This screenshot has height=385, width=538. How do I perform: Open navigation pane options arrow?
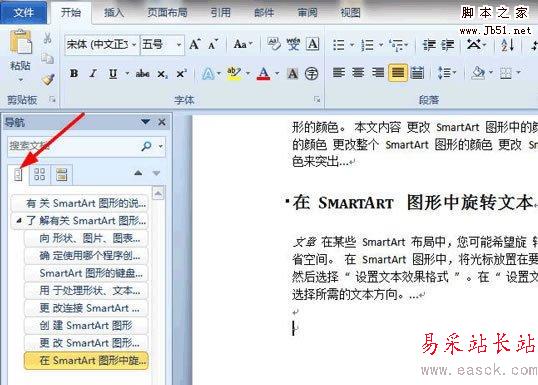pos(145,122)
